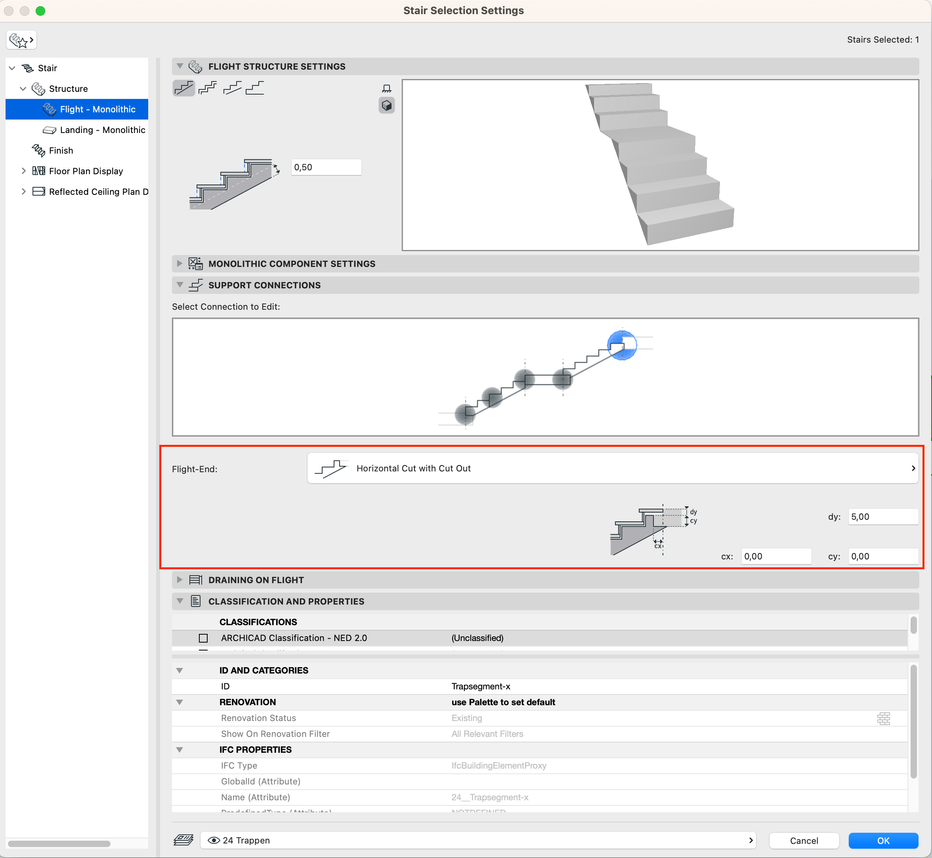Click the Flight Structure Settings panel icon

[x=195, y=67]
